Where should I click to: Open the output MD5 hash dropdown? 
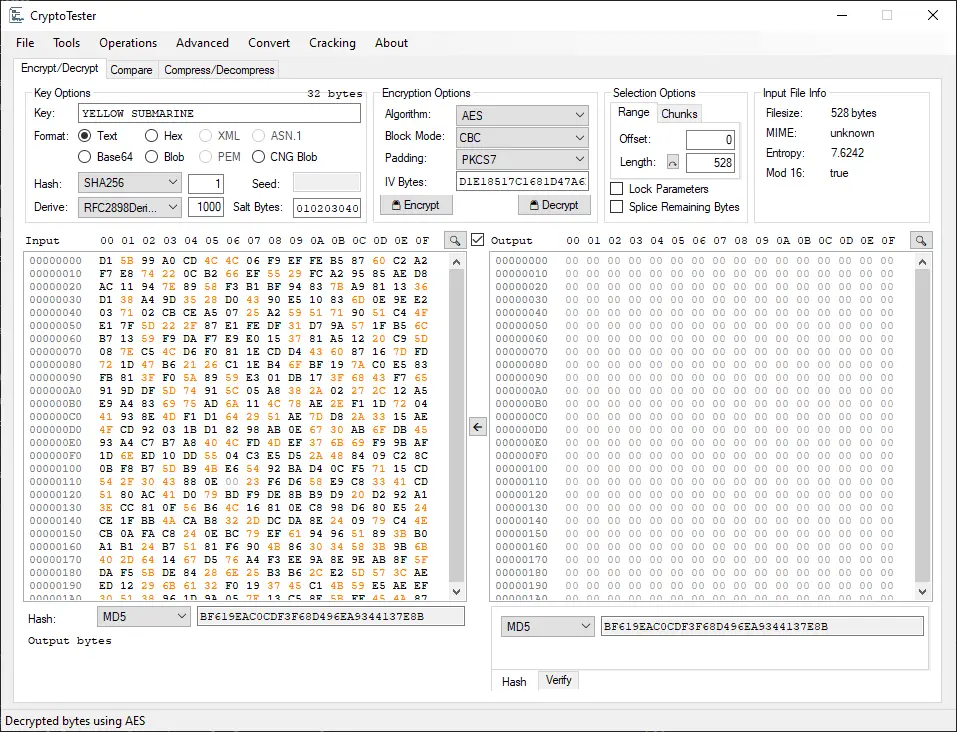(x=547, y=626)
